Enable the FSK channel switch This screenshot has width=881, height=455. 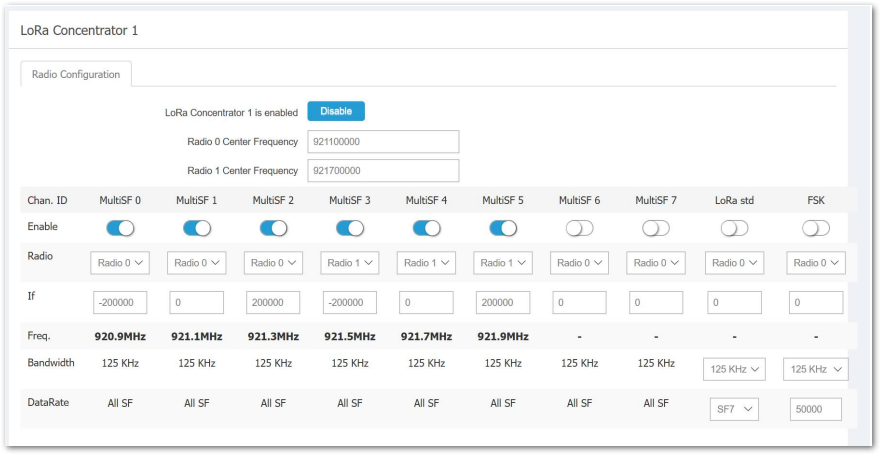(816, 228)
